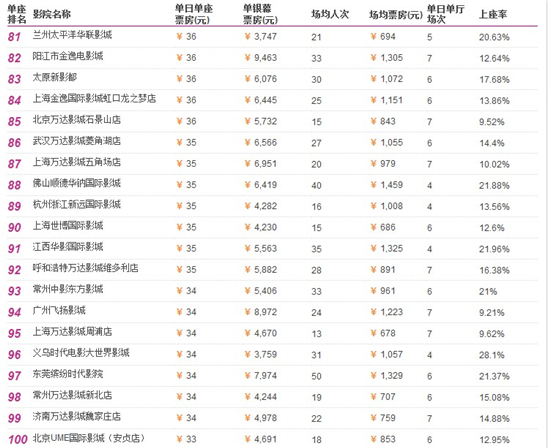Screen dimensions: 550x448
Task: Click the 影院名称 column header
Action: coord(52,14)
